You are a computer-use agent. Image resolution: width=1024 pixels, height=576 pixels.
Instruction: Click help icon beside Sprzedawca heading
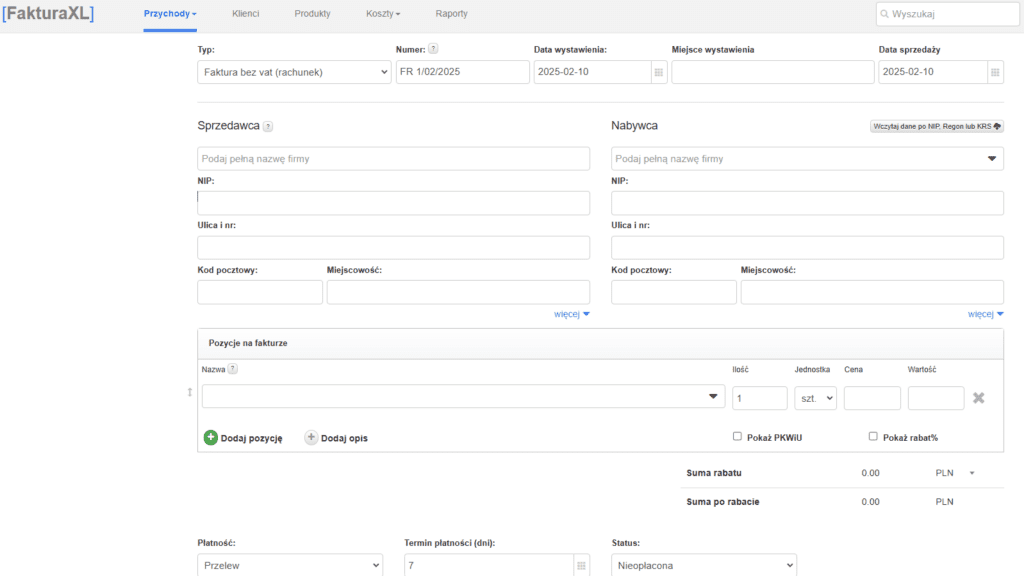click(x=268, y=127)
